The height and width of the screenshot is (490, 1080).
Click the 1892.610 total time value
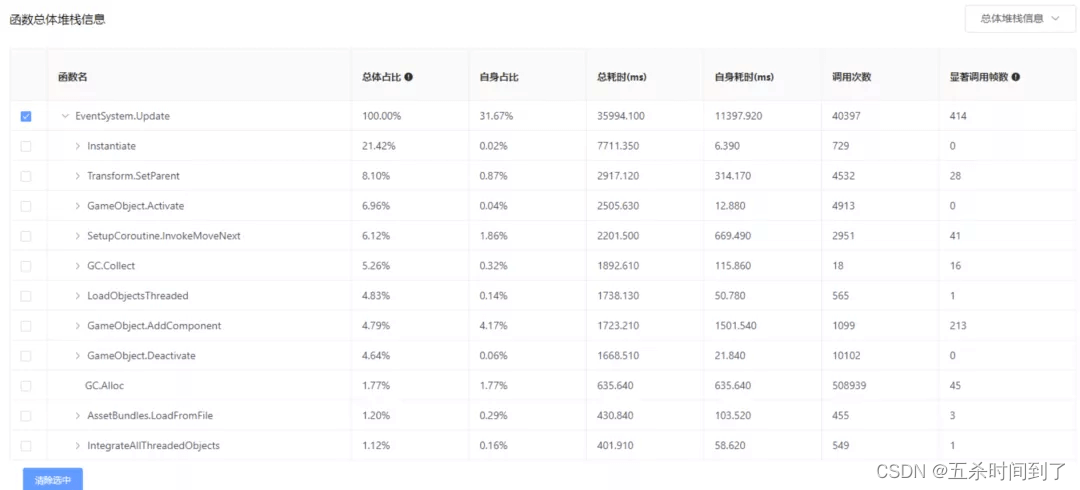[618, 266]
